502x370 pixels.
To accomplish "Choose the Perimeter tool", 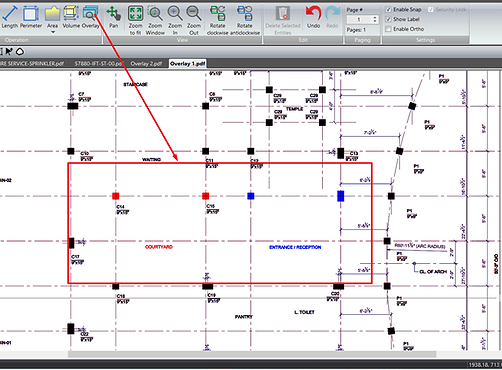I will point(31,17).
